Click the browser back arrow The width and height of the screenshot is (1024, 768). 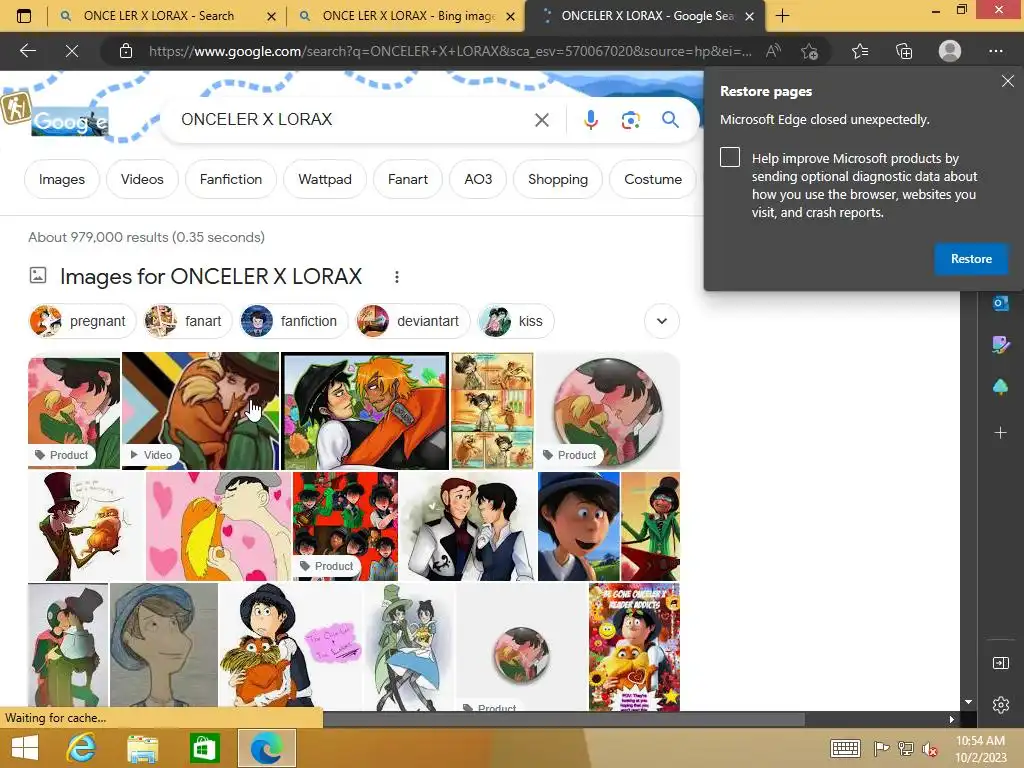point(27,51)
